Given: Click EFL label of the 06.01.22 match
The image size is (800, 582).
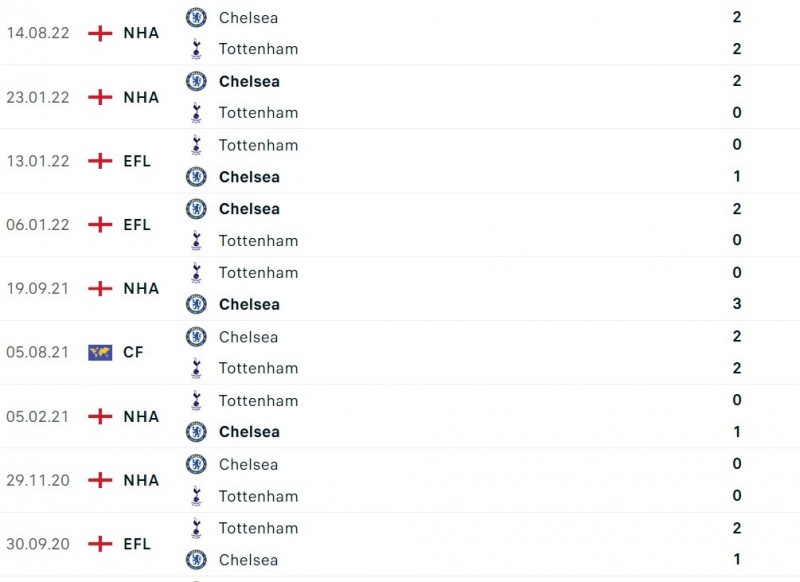Looking at the screenshot, I should point(137,225).
